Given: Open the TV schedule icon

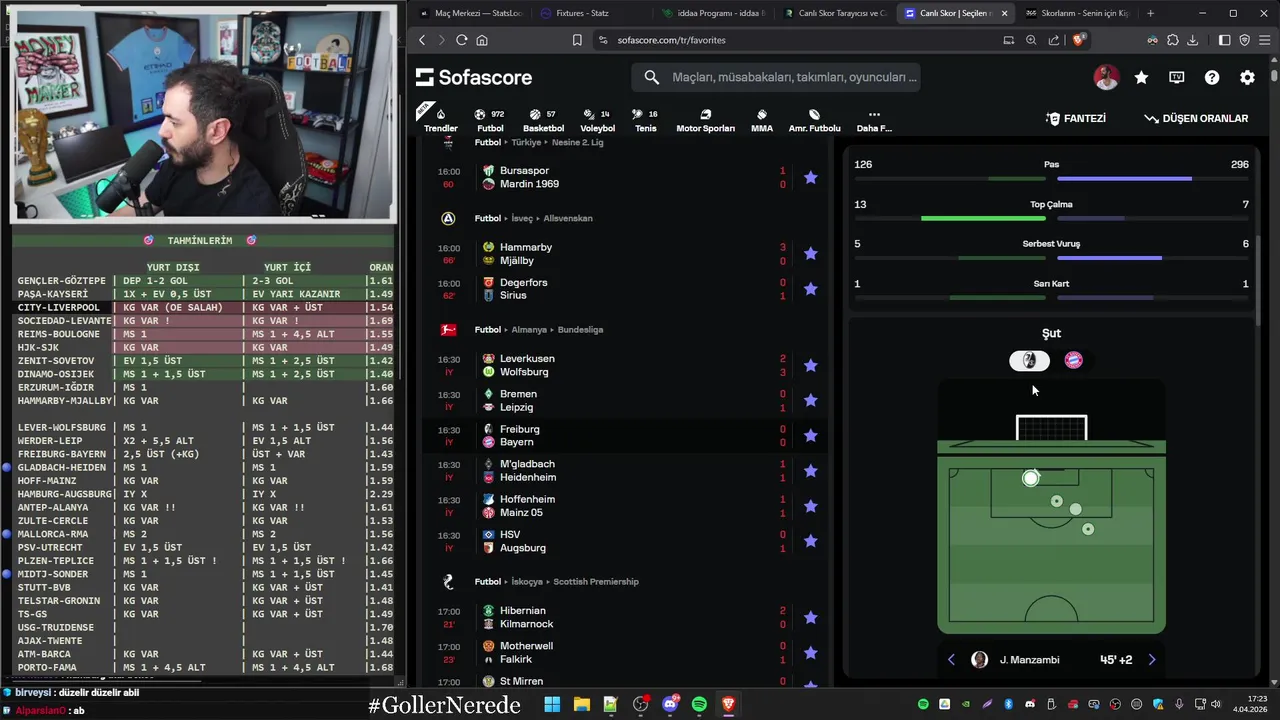Looking at the screenshot, I should (x=1177, y=77).
